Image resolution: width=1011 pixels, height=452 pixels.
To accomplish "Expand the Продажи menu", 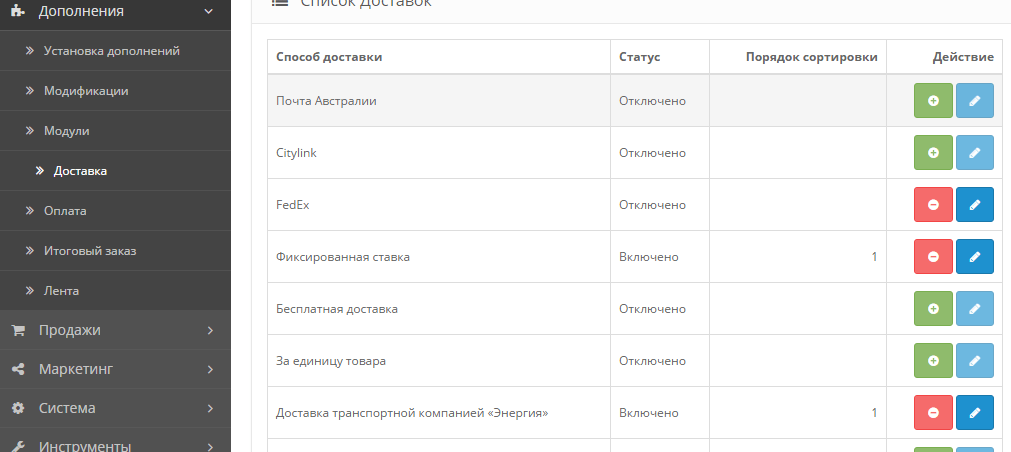I will 115,330.
